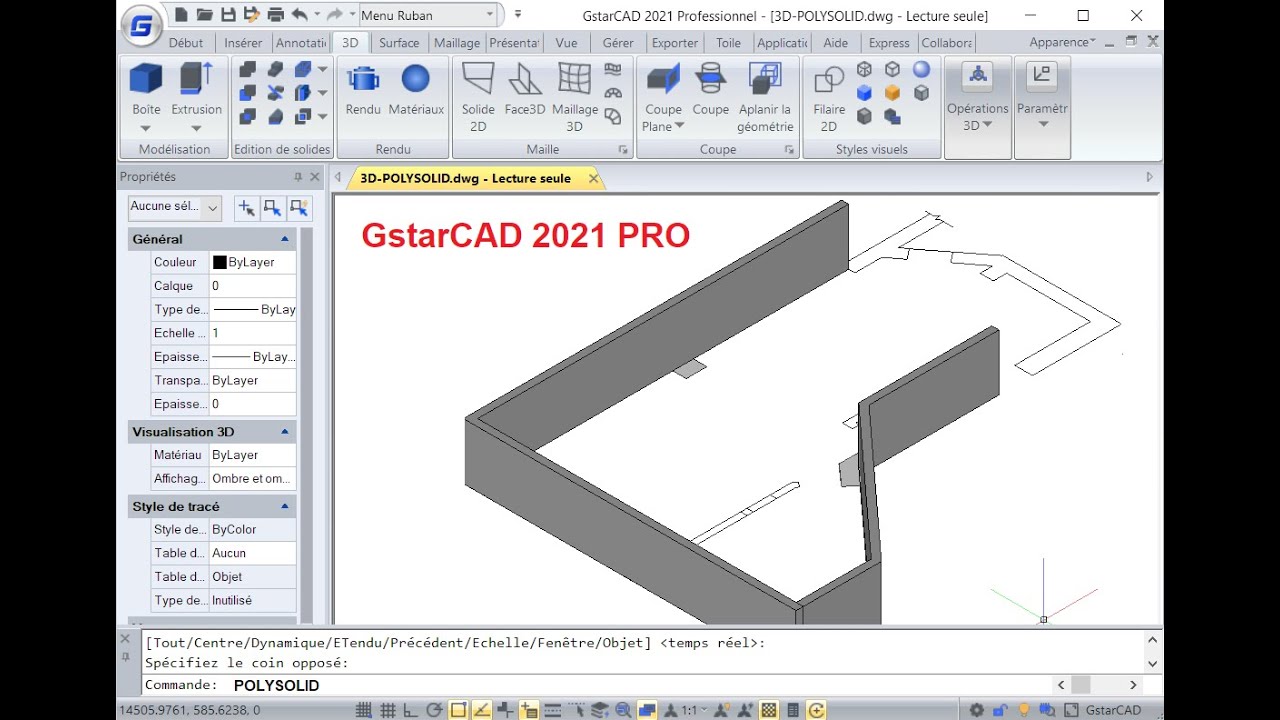Open the Menu Ruban workspace dropdown
Viewport: 1280px width, 720px height.
tap(427, 15)
